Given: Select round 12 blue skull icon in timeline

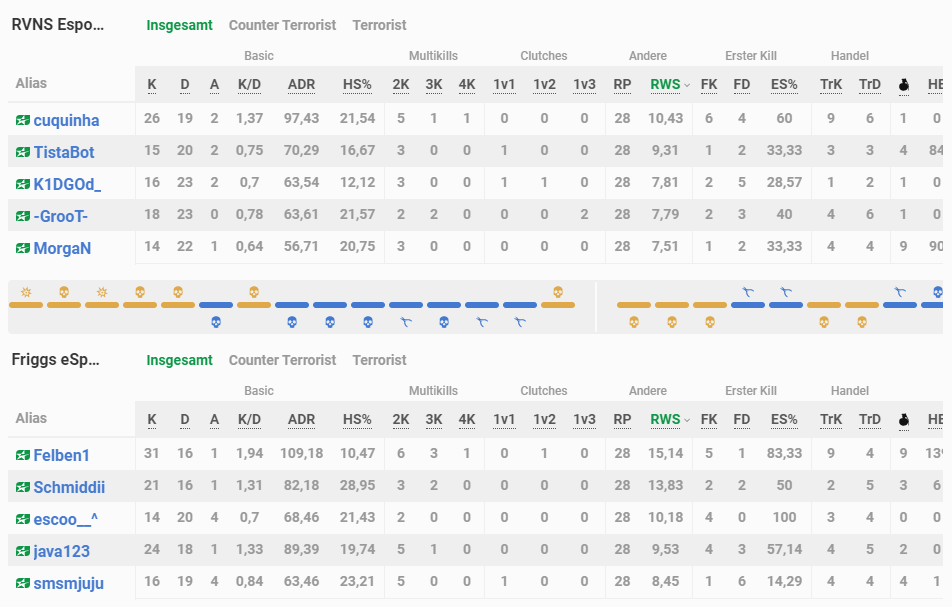Looking at the screenshot, I should click(x=444, y=322).
